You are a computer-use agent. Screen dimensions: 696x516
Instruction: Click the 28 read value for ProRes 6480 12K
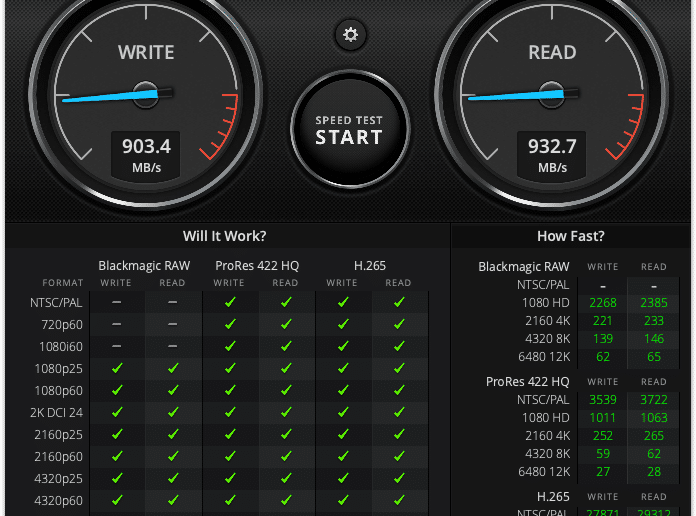654,472
